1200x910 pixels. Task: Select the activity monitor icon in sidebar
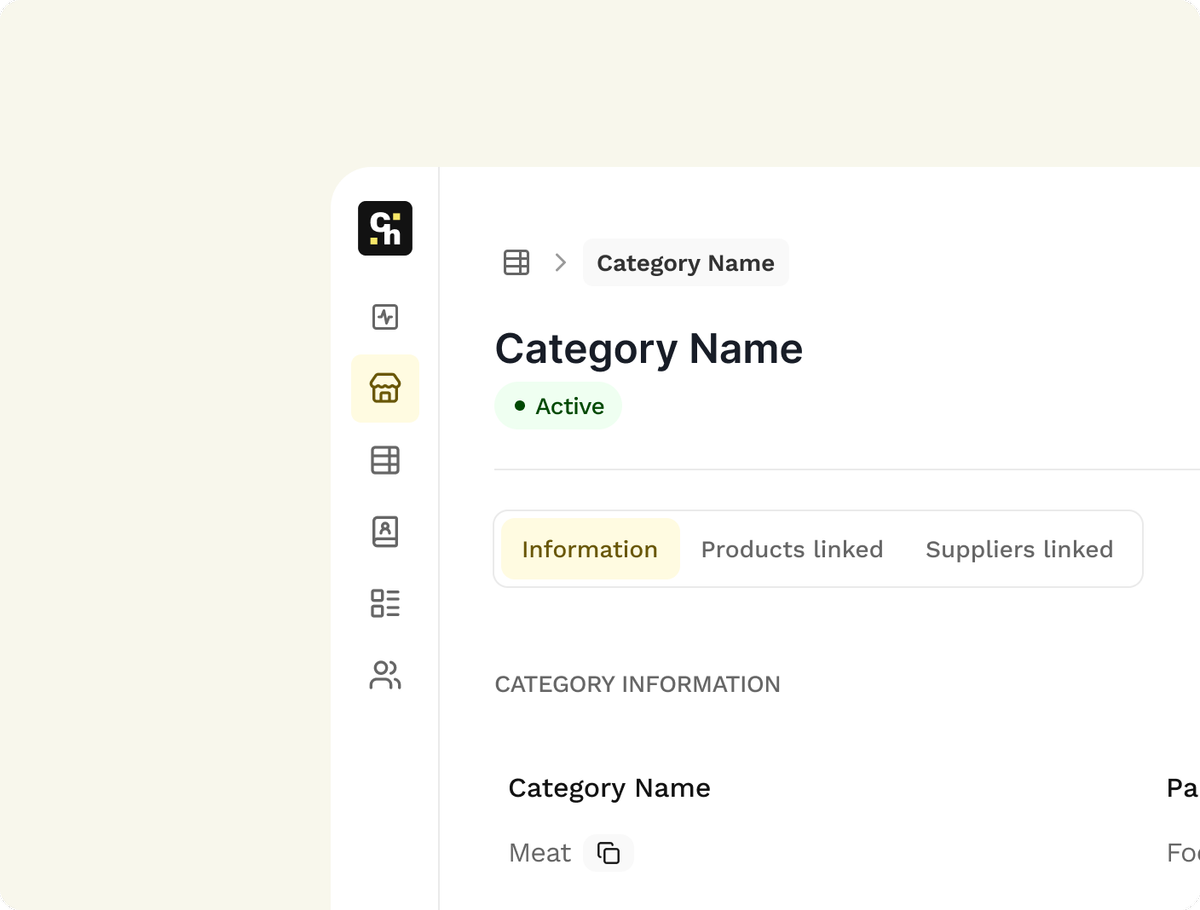pyautogui.click(x=385, y=317)
